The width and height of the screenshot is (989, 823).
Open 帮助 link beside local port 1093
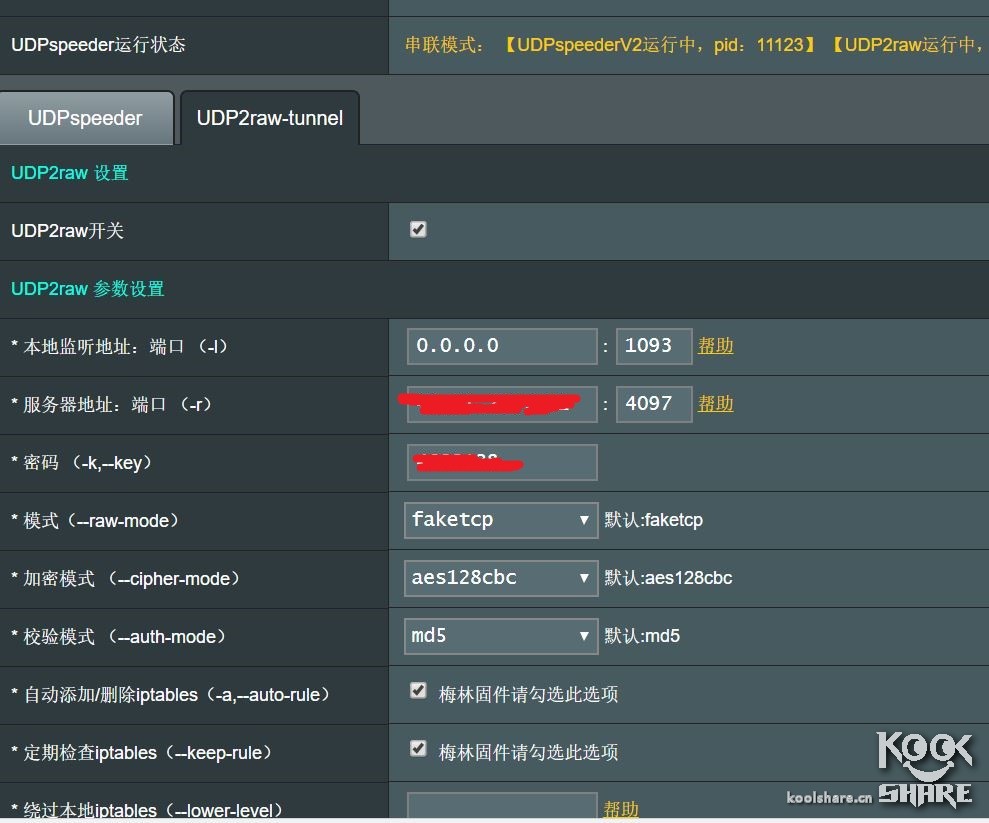point(715,346)
